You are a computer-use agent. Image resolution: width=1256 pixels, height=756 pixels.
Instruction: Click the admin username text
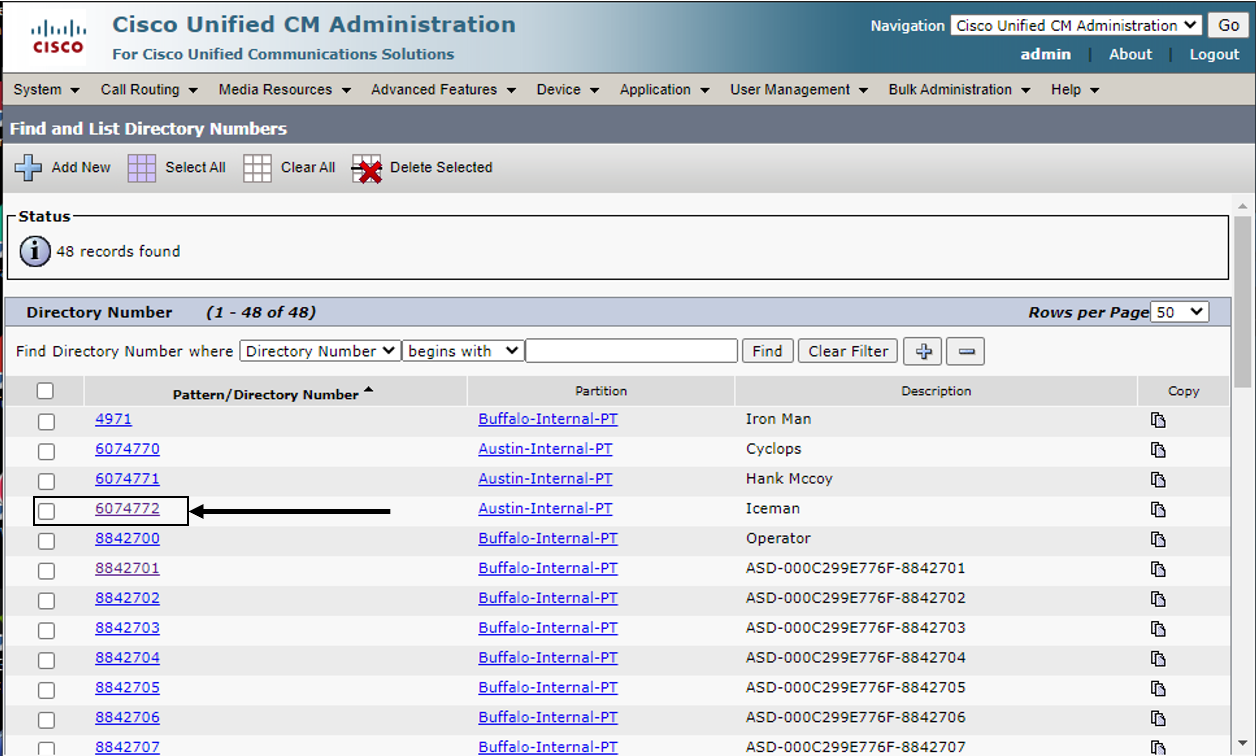tap(1045, 55)
